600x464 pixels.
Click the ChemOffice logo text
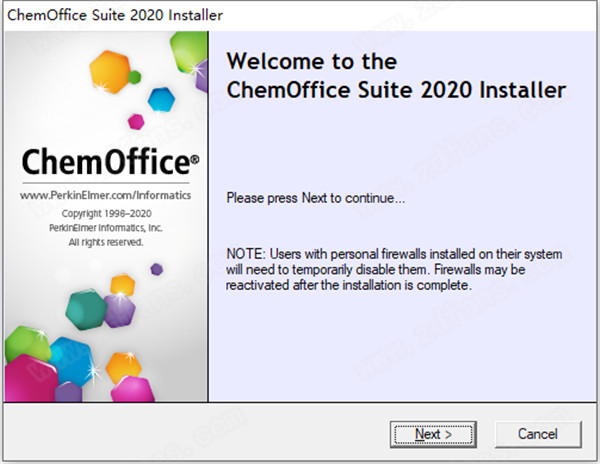(x=105, y=163)
